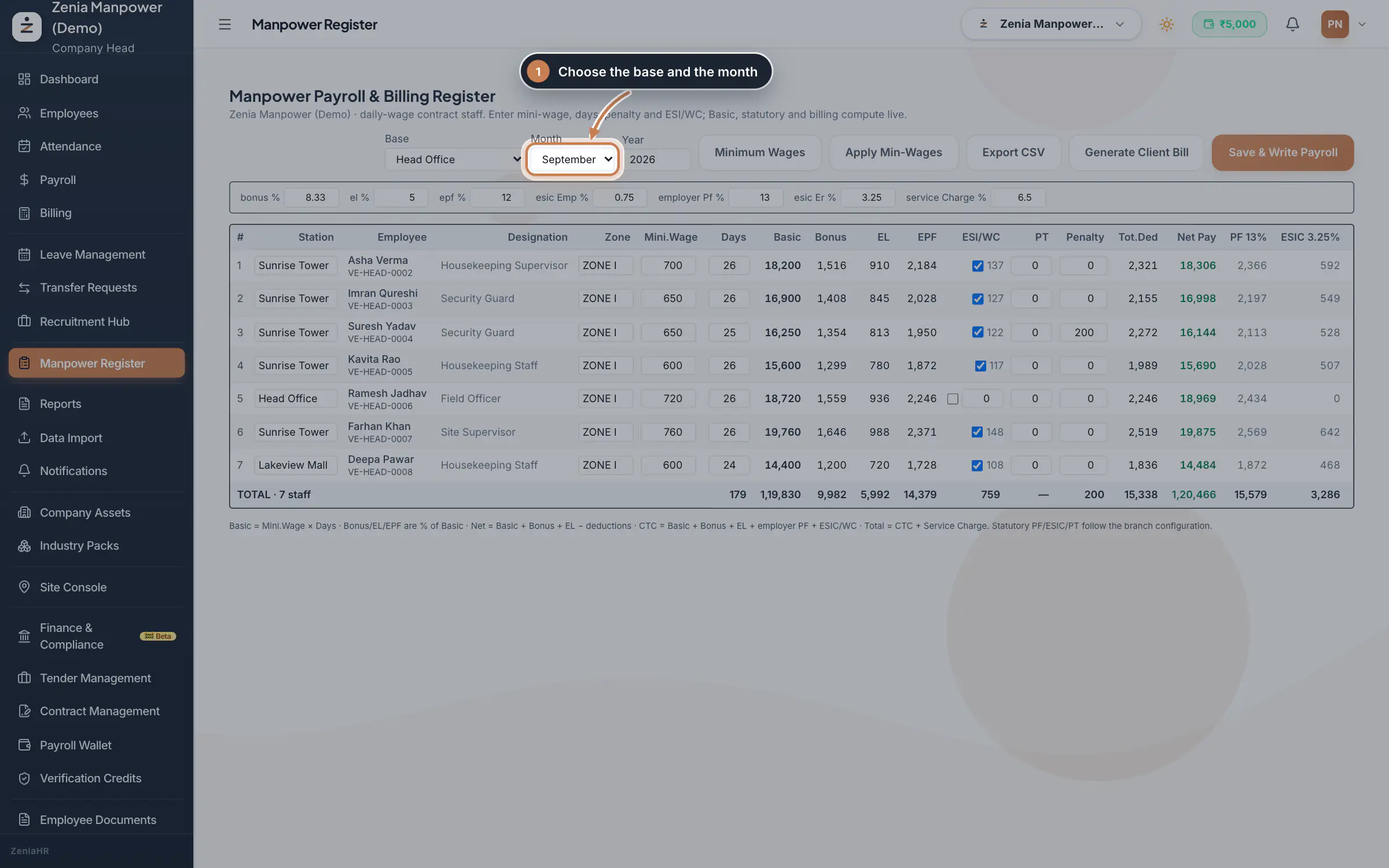This screenshot has width=1389, height=868.
Task: Click the Minimum Wages button
Action: [759, 152]
